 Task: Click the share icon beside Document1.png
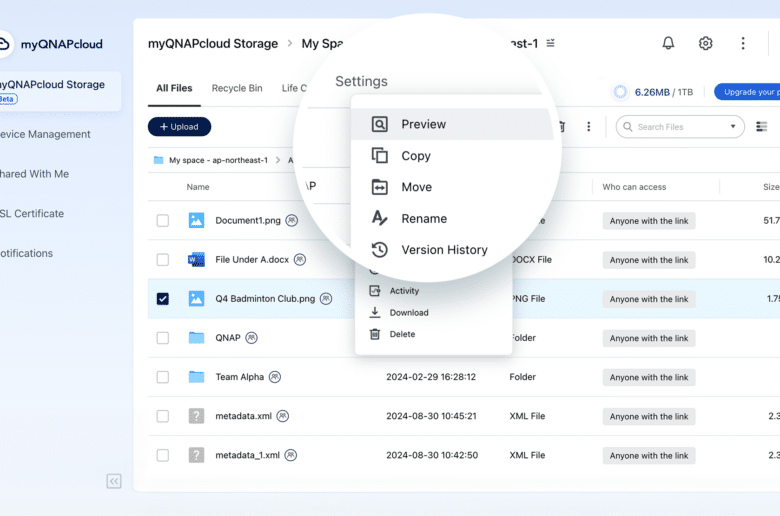(x=292, y=220)
